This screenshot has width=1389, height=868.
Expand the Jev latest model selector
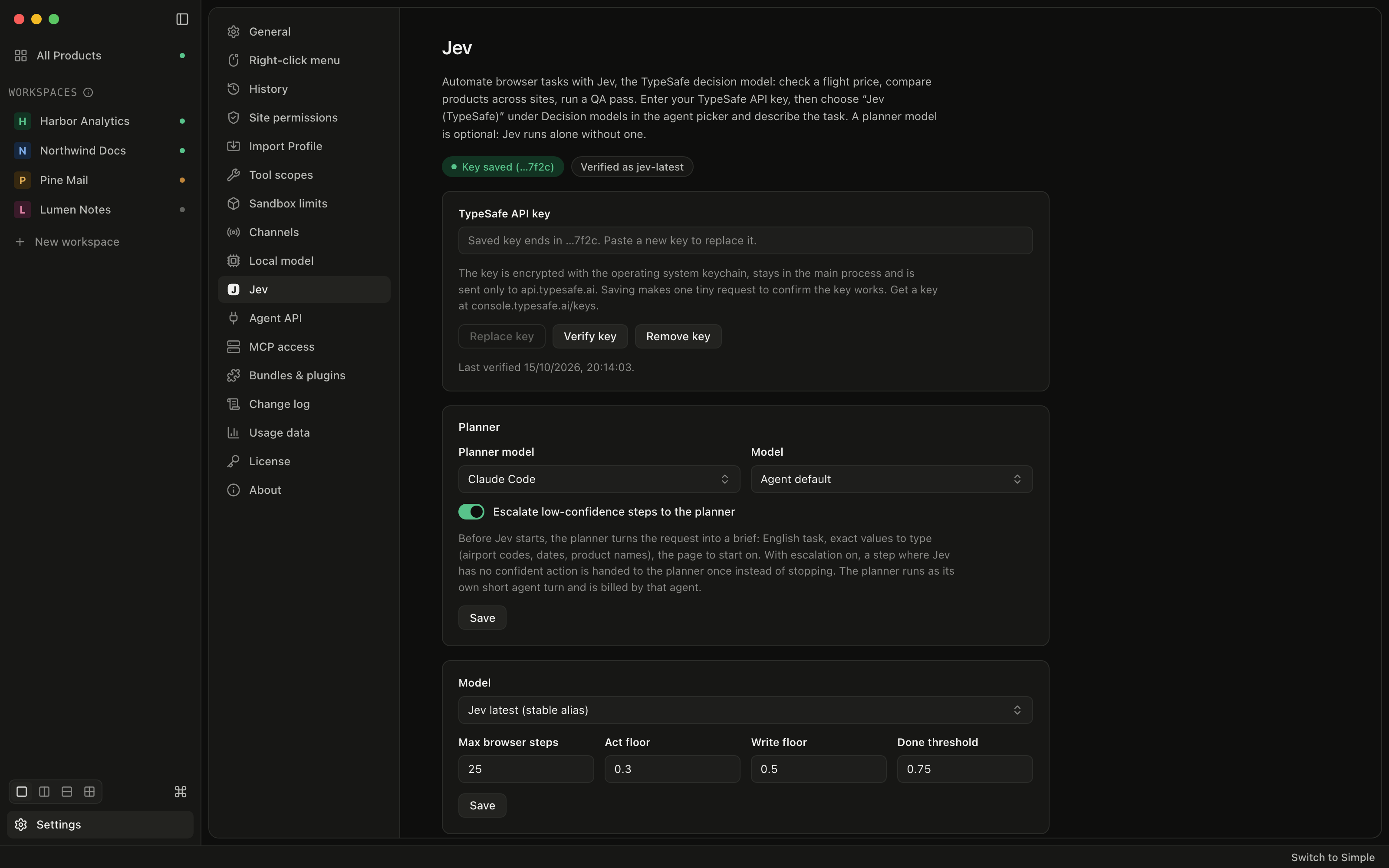(745, 710)
